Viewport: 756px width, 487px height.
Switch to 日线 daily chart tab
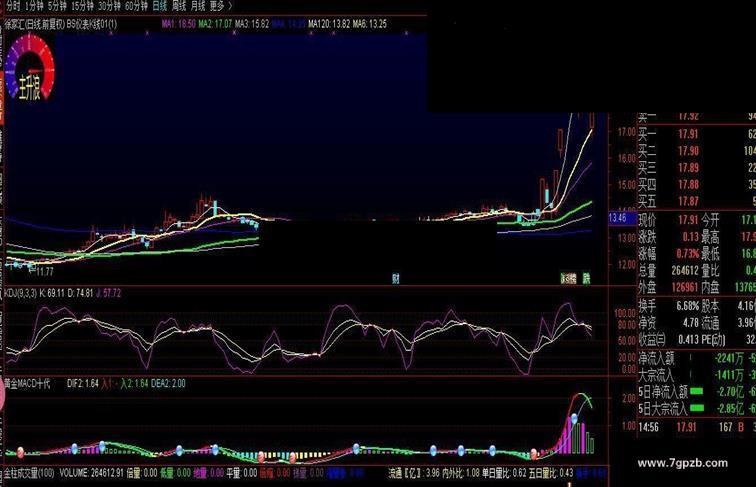160,6
